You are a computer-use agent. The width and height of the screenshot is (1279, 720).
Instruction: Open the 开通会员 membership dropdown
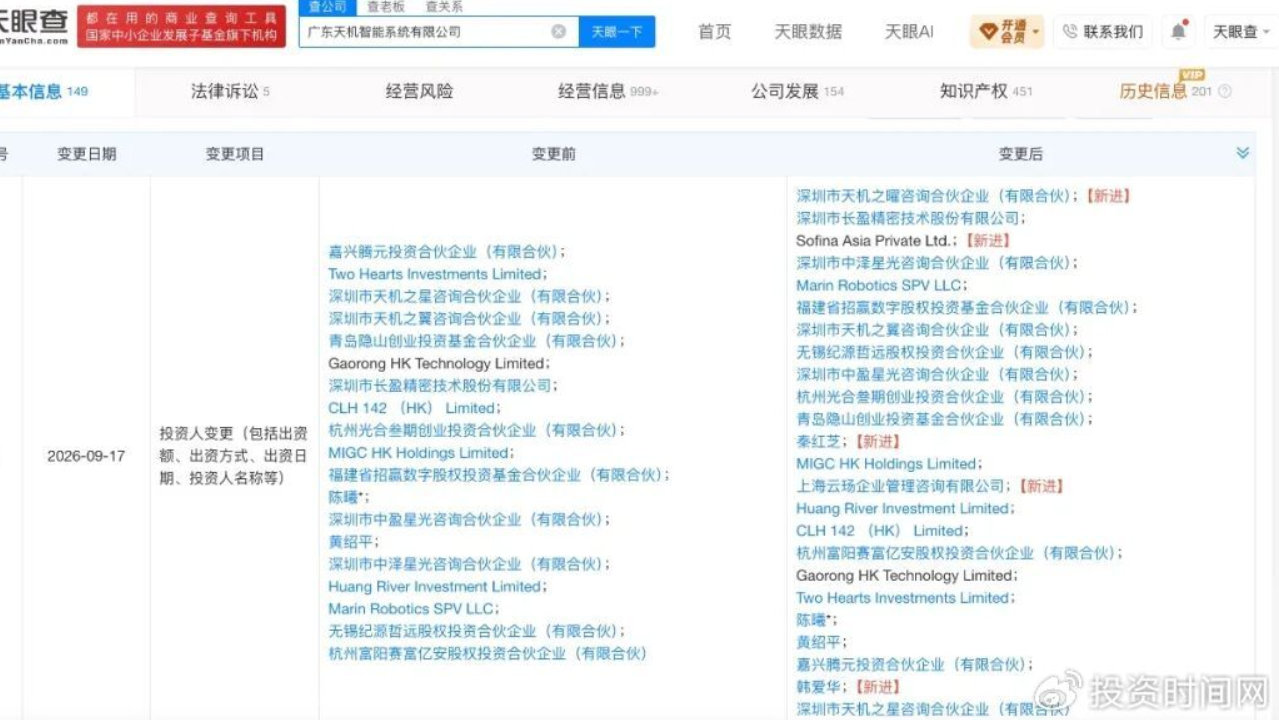[1007, 32]
